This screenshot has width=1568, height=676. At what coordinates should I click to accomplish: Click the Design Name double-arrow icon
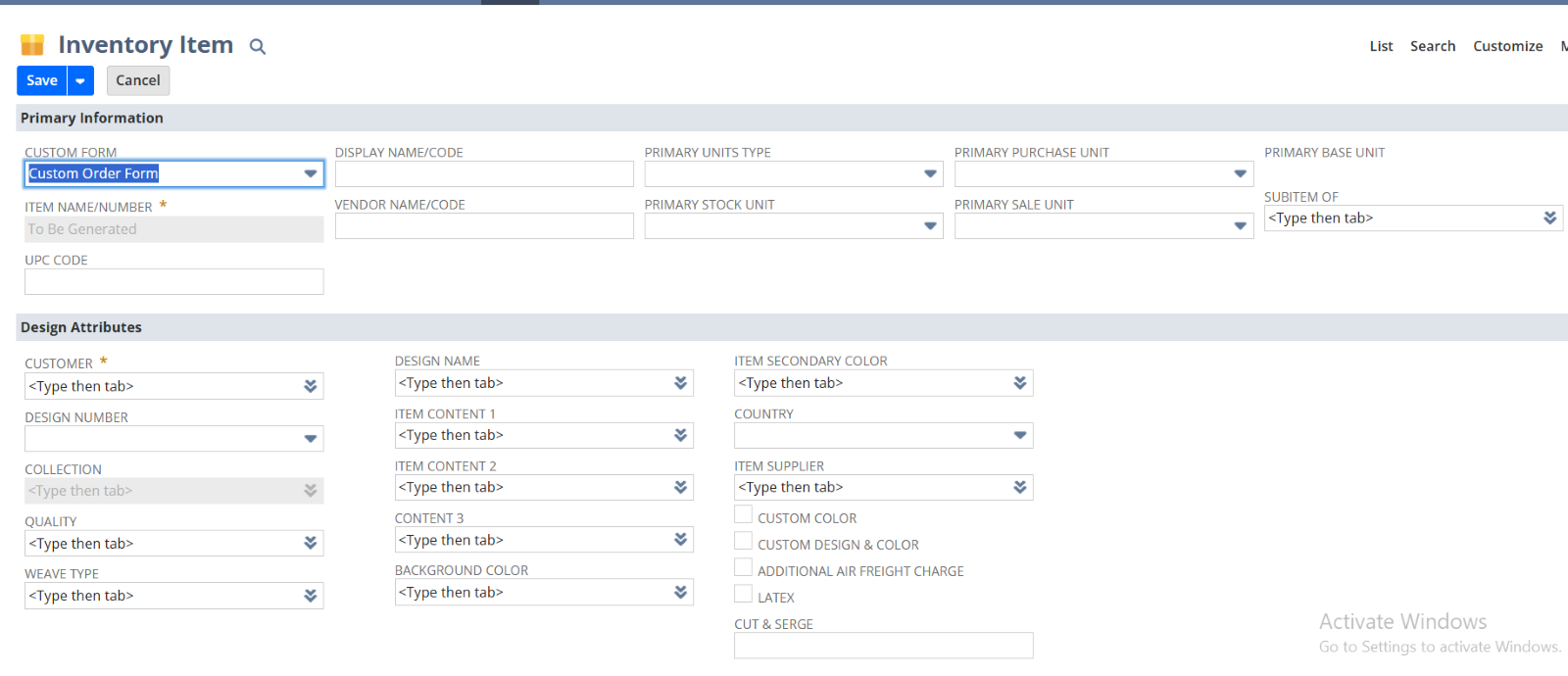point(680,383)
